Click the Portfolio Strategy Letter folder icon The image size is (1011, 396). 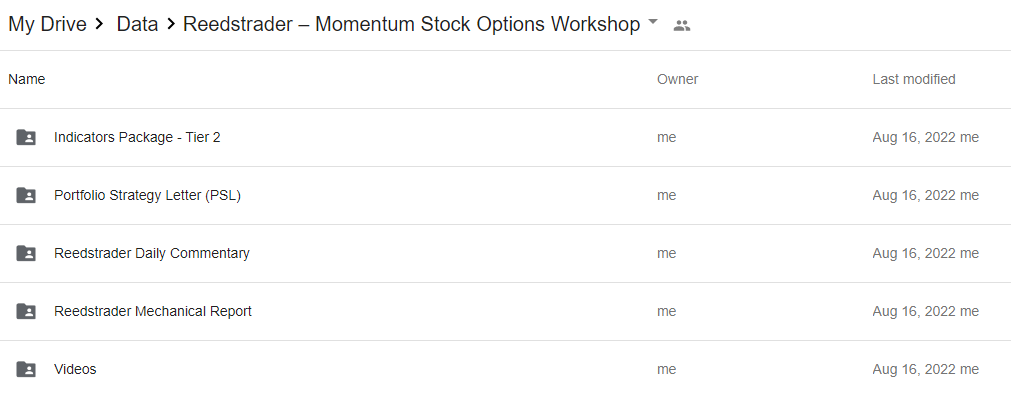pyautogui.click(x=26, y=195)
